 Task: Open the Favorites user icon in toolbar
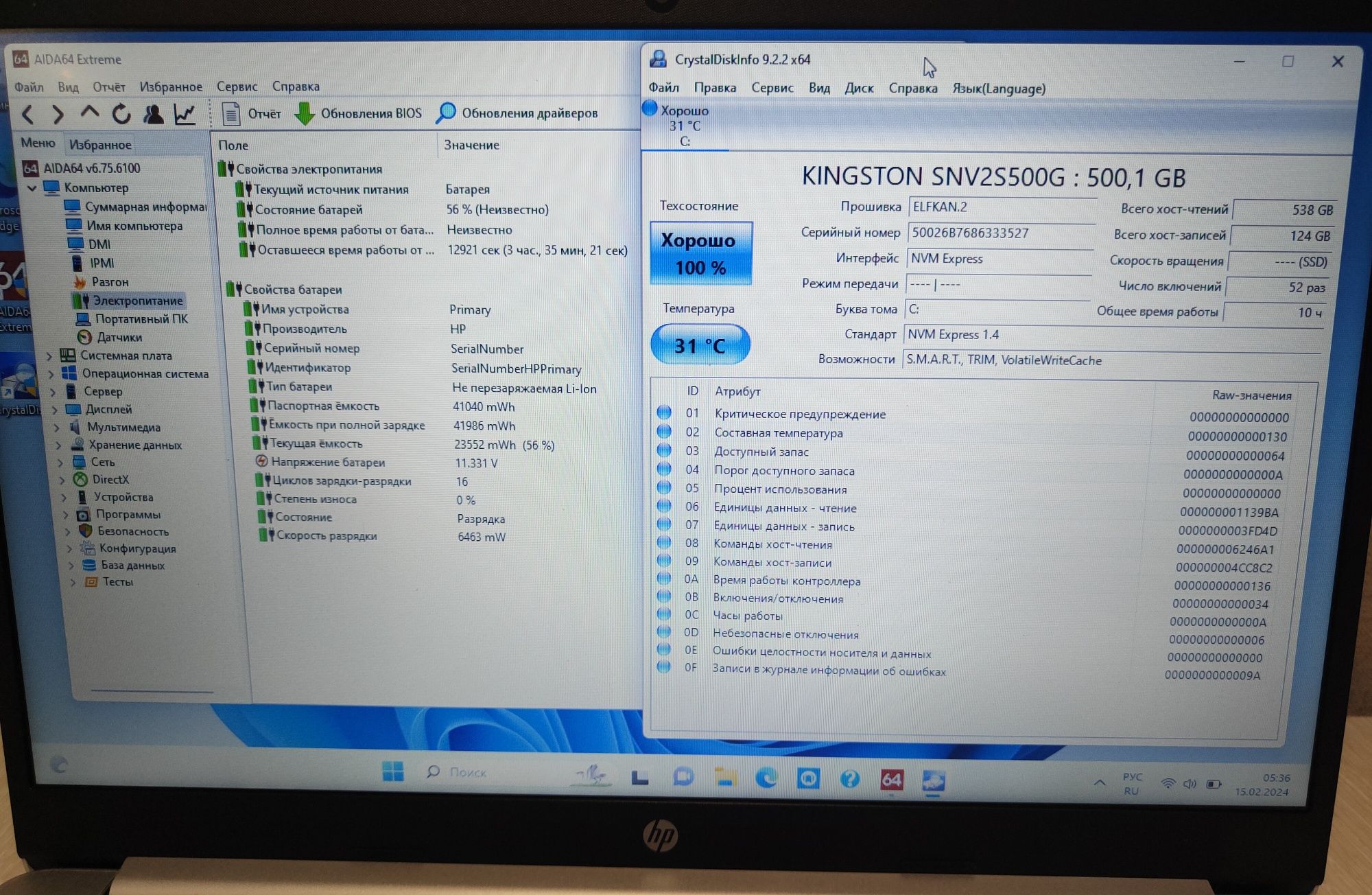tap(153, 114)
